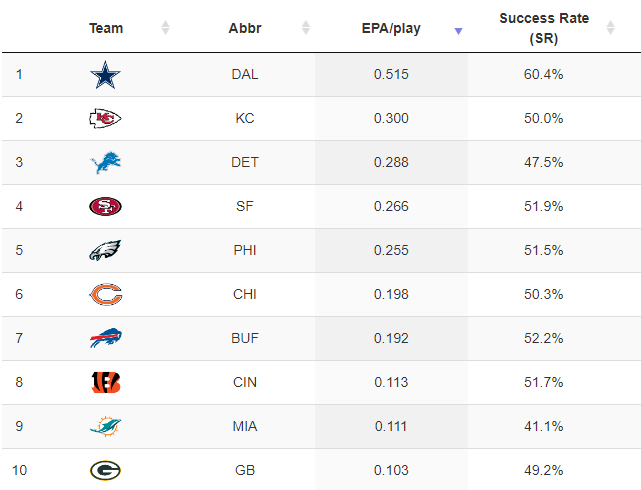Click the Dallas Cowboys star logo
This screenshot has height=490, width=641.
pos(105,75)
